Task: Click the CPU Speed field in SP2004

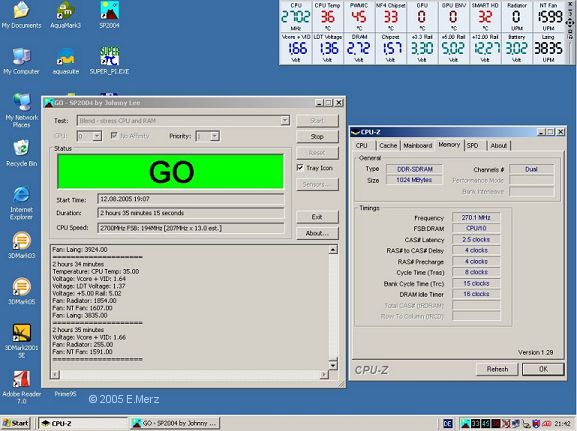Action: [191, 228]
